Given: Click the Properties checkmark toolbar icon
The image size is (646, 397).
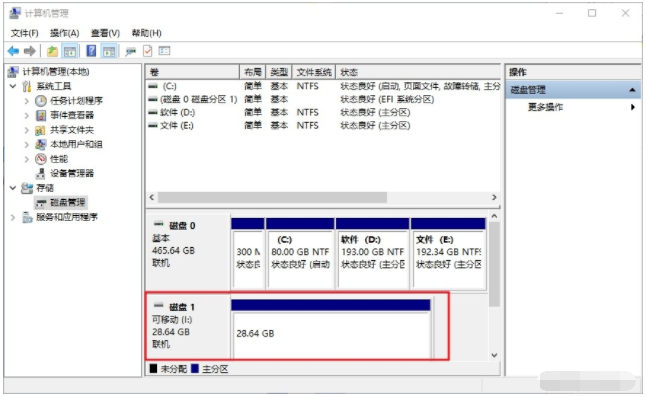Looking at the screenshot, I should (147, 51).
